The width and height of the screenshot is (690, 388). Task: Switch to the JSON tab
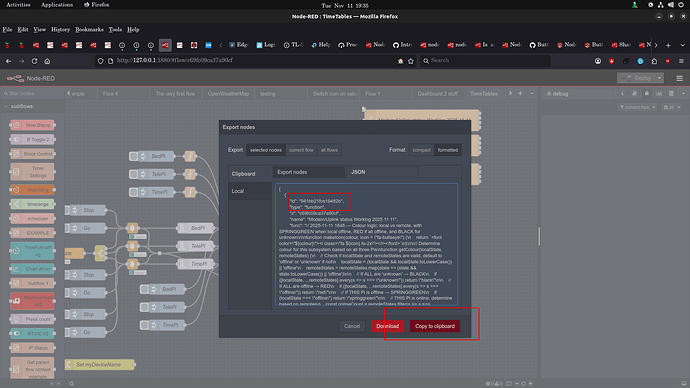coord(382,172)
